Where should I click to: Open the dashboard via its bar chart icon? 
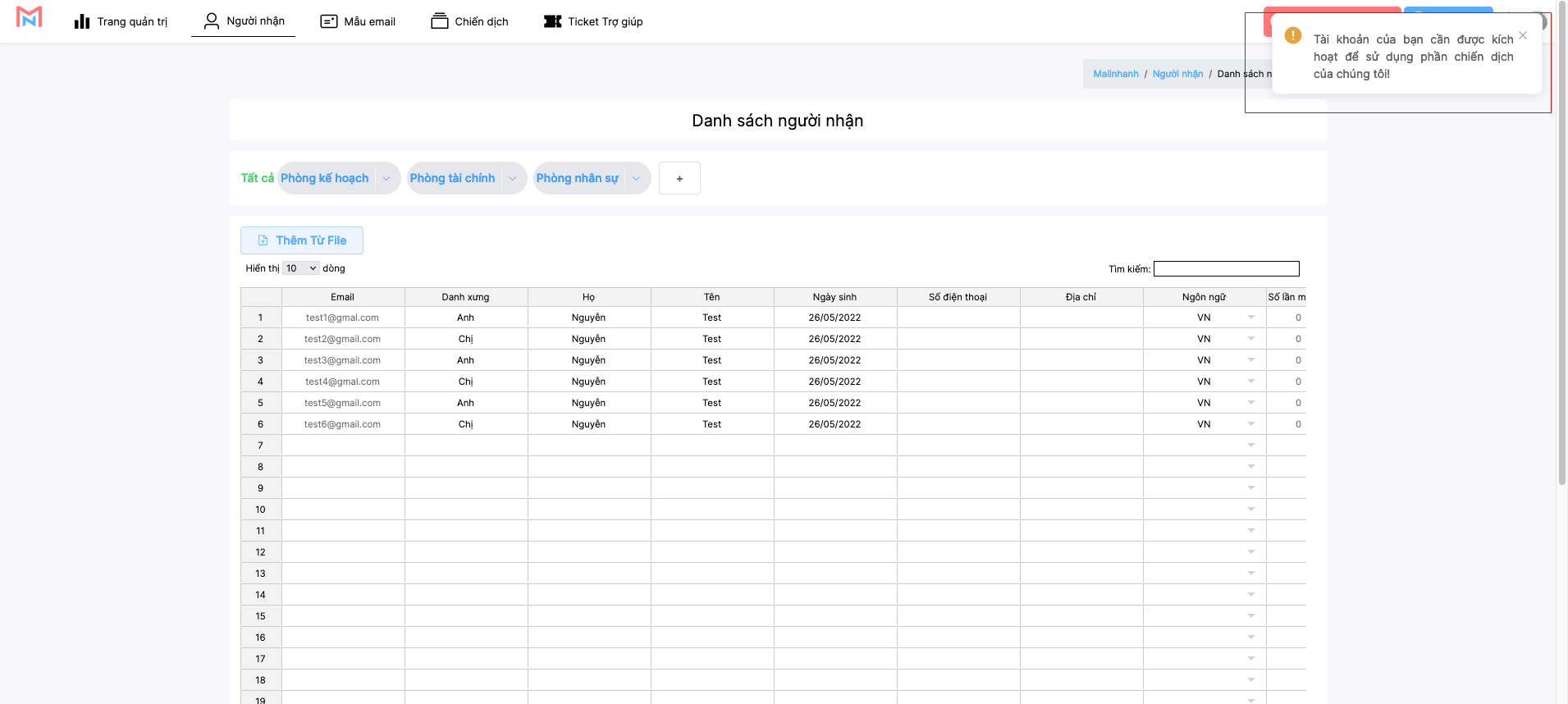82,21
